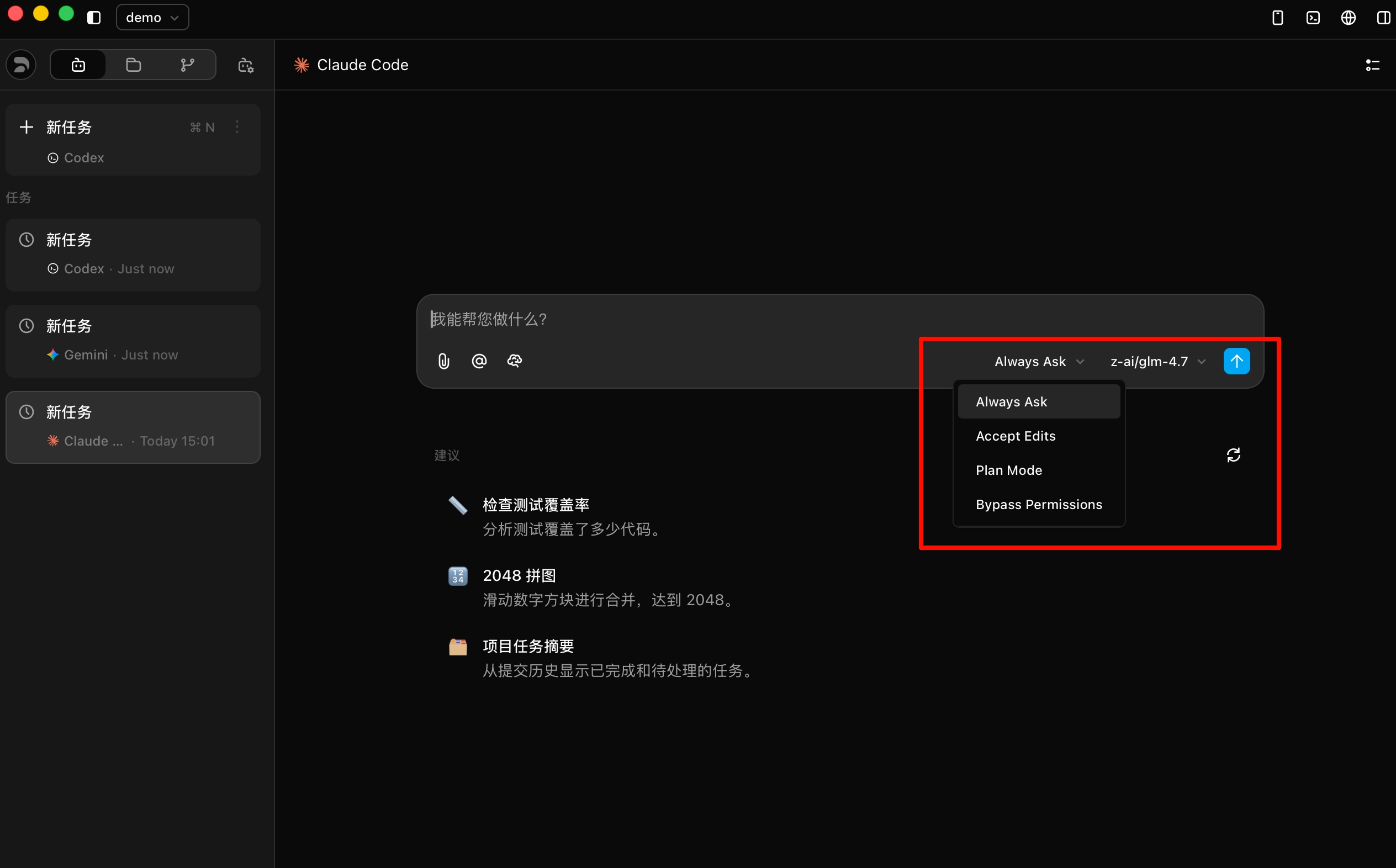Refresh suggestions with the reload icon
The height and width of the screenshot is (868, 1396).
pyautogui.click(x=1233, y=455)
